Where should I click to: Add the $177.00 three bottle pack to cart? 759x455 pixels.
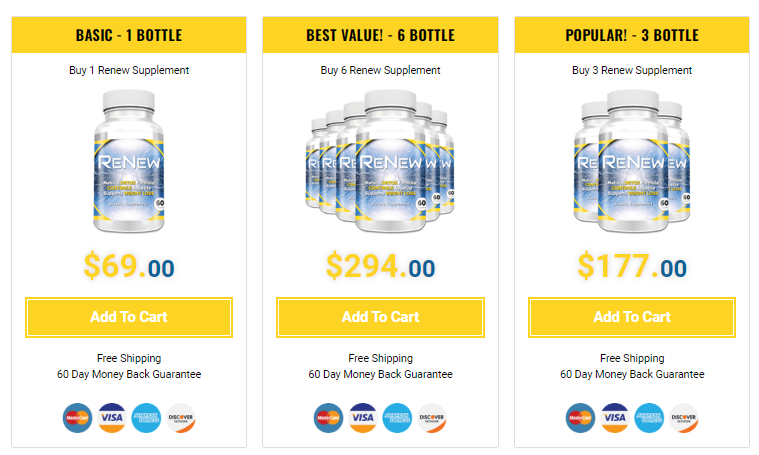click(632, 317)
